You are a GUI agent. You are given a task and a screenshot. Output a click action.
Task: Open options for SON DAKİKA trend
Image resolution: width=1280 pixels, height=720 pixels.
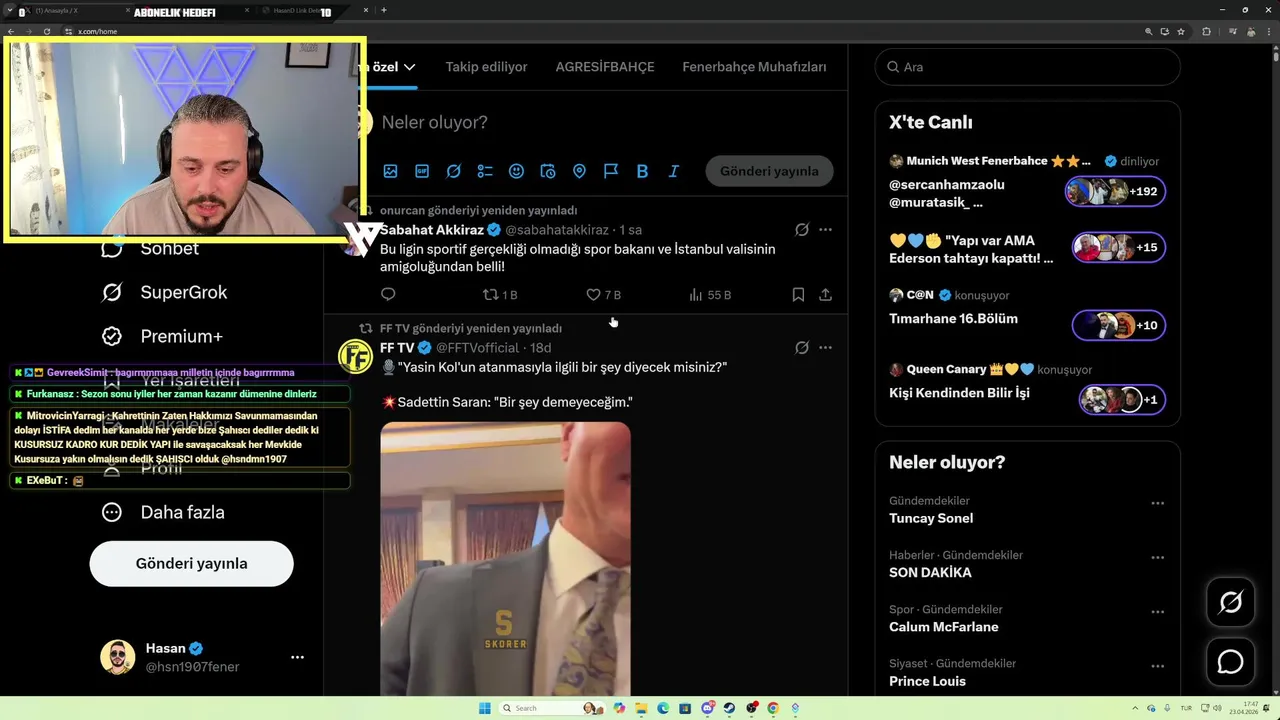(x=1157, y=557)
